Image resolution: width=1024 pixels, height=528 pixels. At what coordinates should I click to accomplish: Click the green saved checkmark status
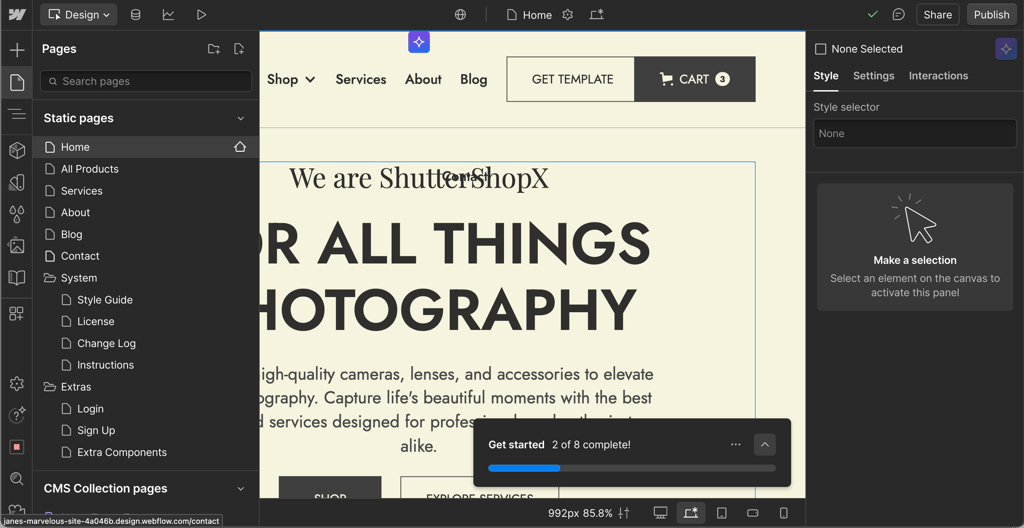(872, 14)
